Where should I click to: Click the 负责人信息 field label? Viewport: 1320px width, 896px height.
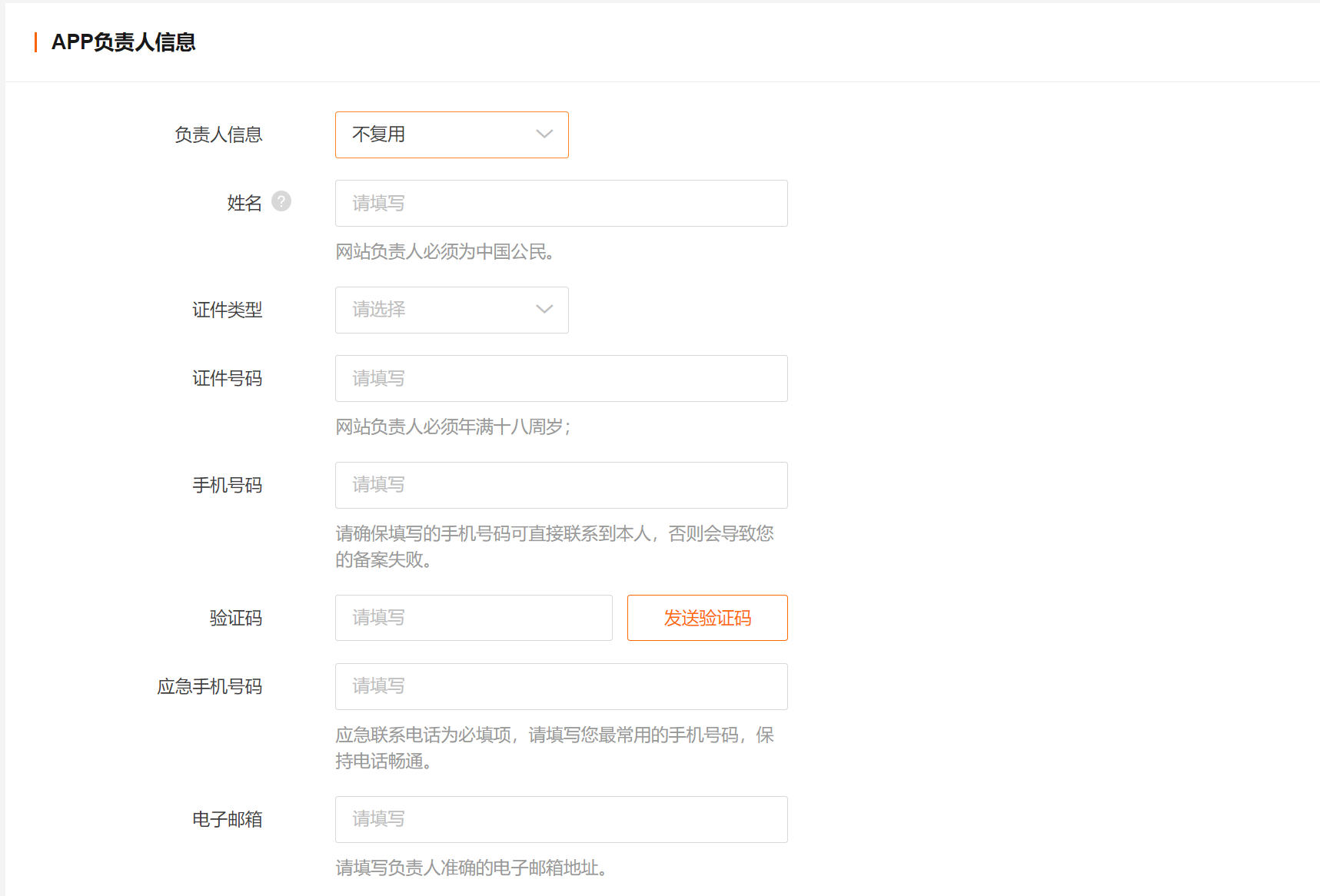218,134
